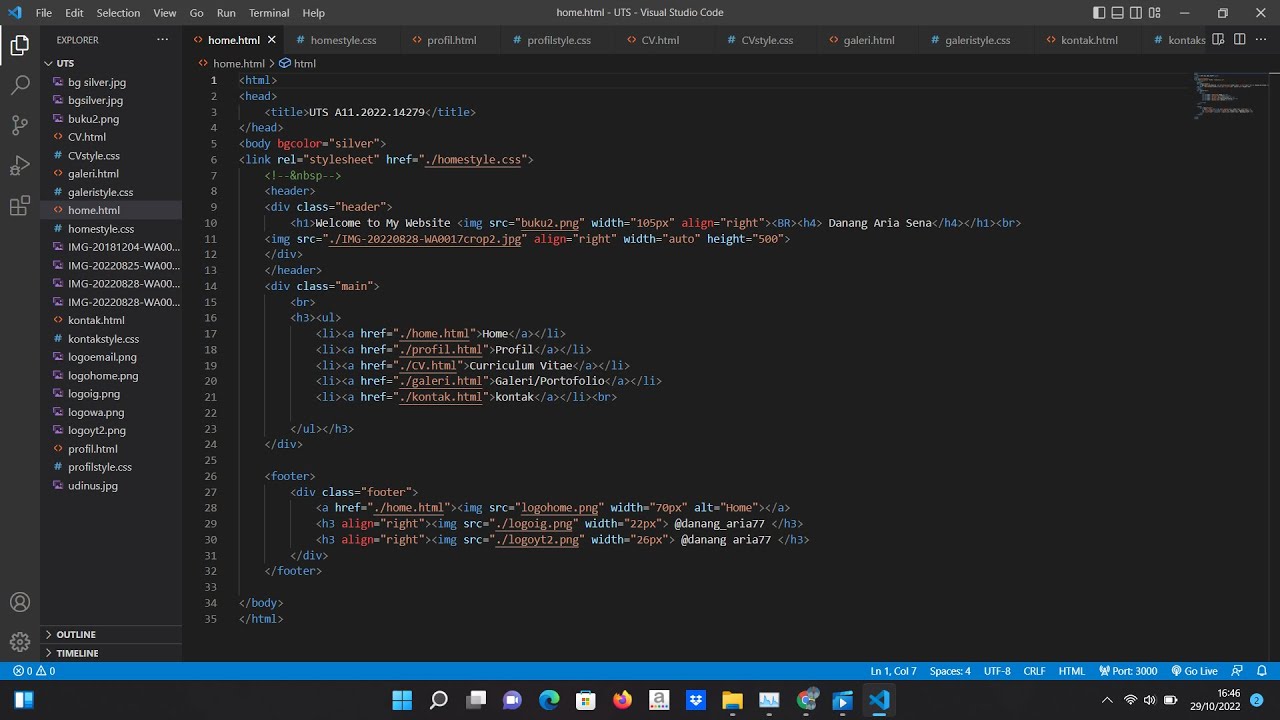Open Task View from the taskbar

pyautogui.click(x=476, y=700)
